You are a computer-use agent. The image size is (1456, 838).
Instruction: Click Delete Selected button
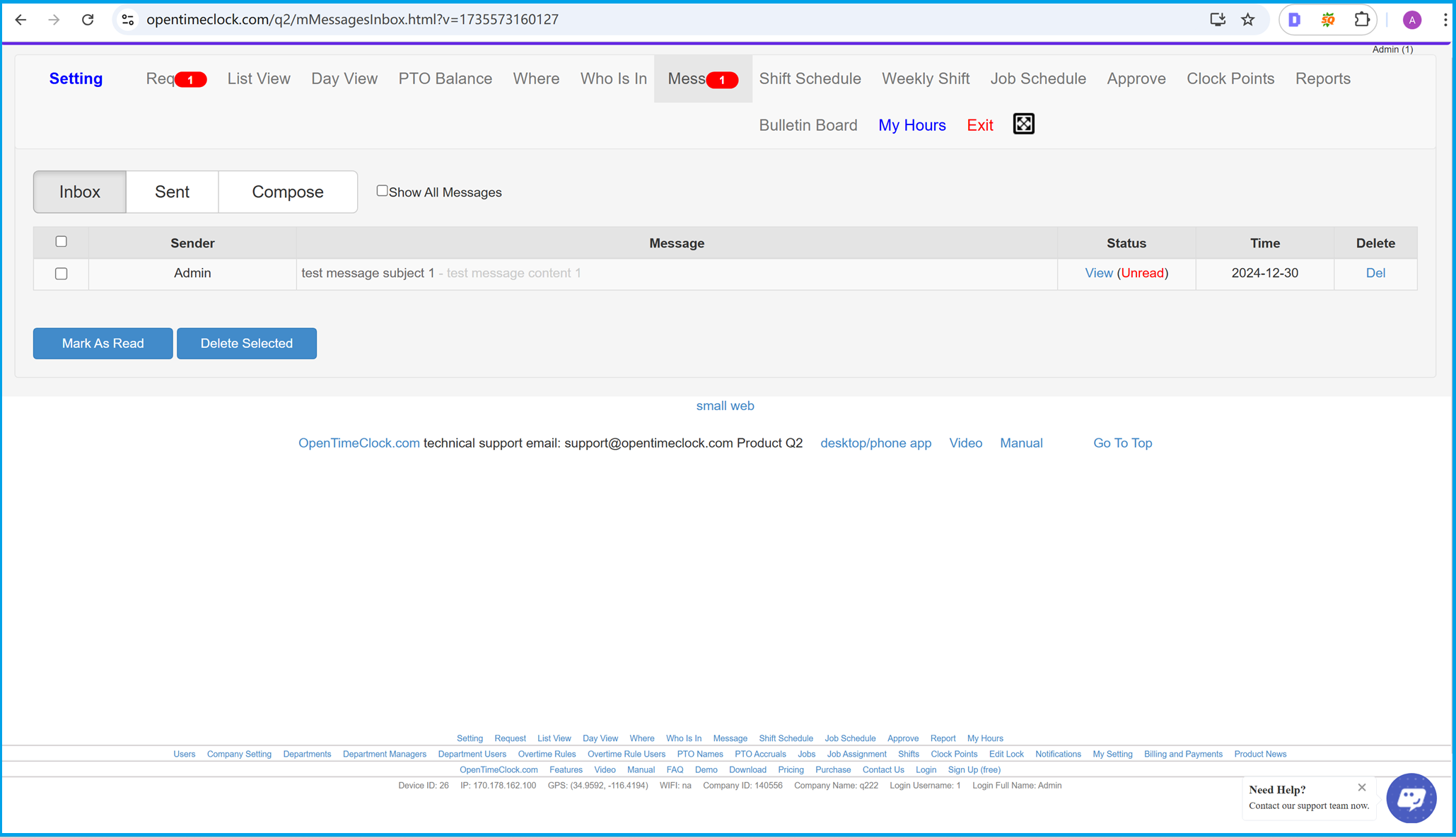tap(246, 343)
